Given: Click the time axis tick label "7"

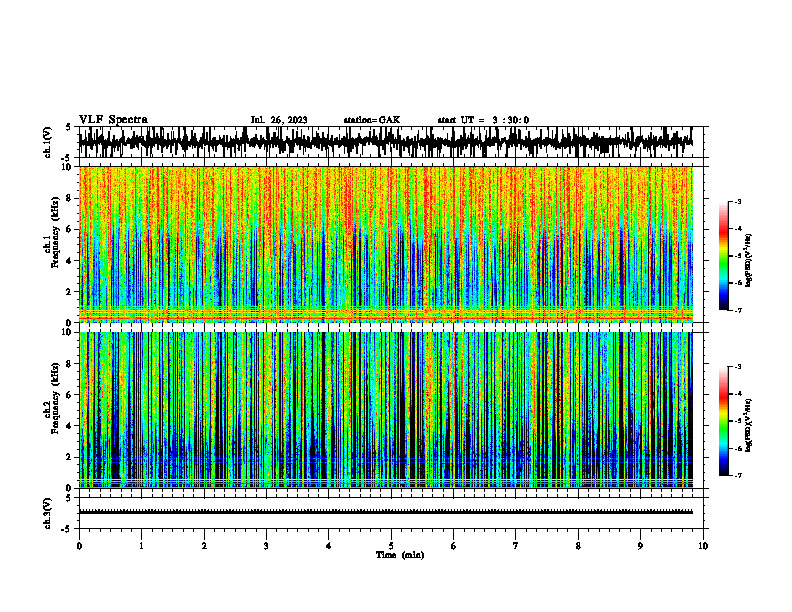Looking at the screenshot, I should [516, 546].
